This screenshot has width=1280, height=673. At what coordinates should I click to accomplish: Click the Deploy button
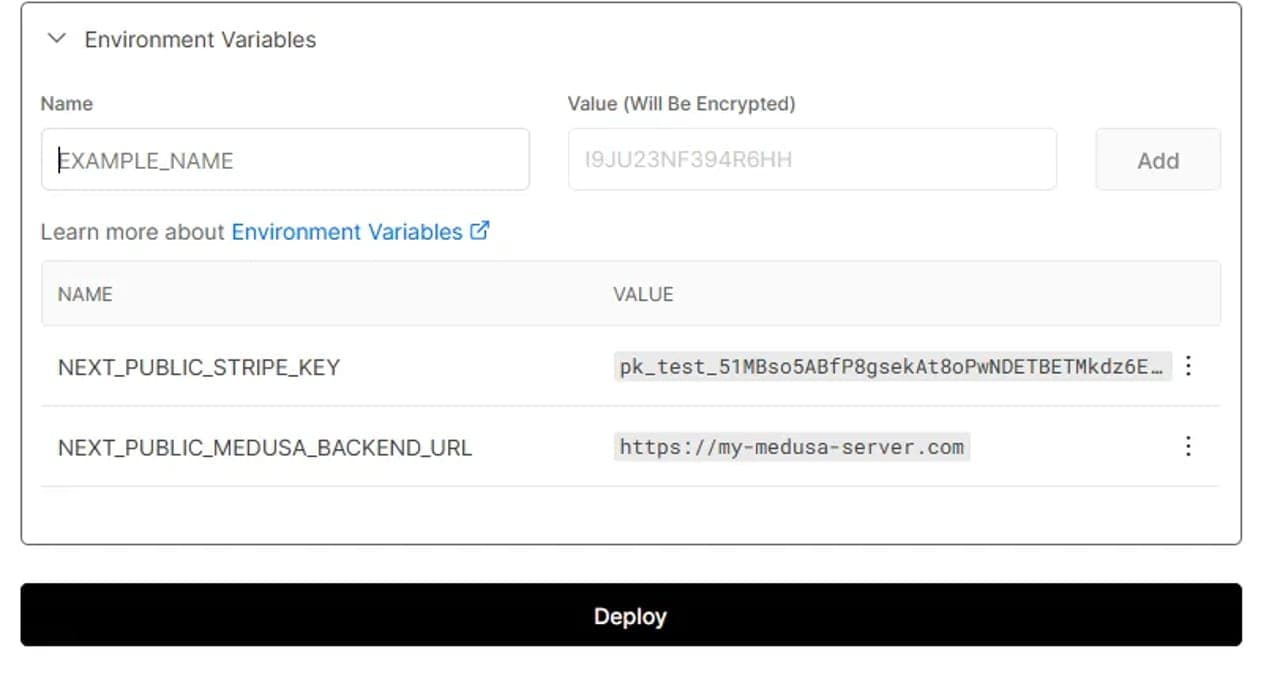[631, 615]
